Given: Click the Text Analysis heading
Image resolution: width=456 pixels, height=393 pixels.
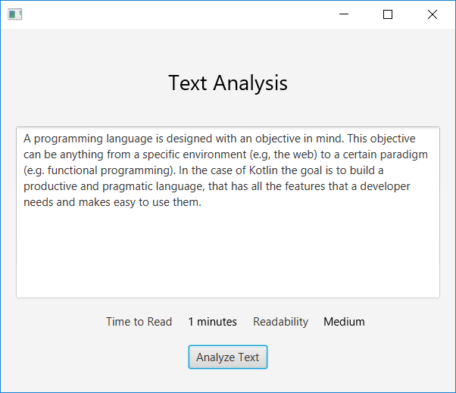Looking at the screenshot, I should tap(228, 83).
